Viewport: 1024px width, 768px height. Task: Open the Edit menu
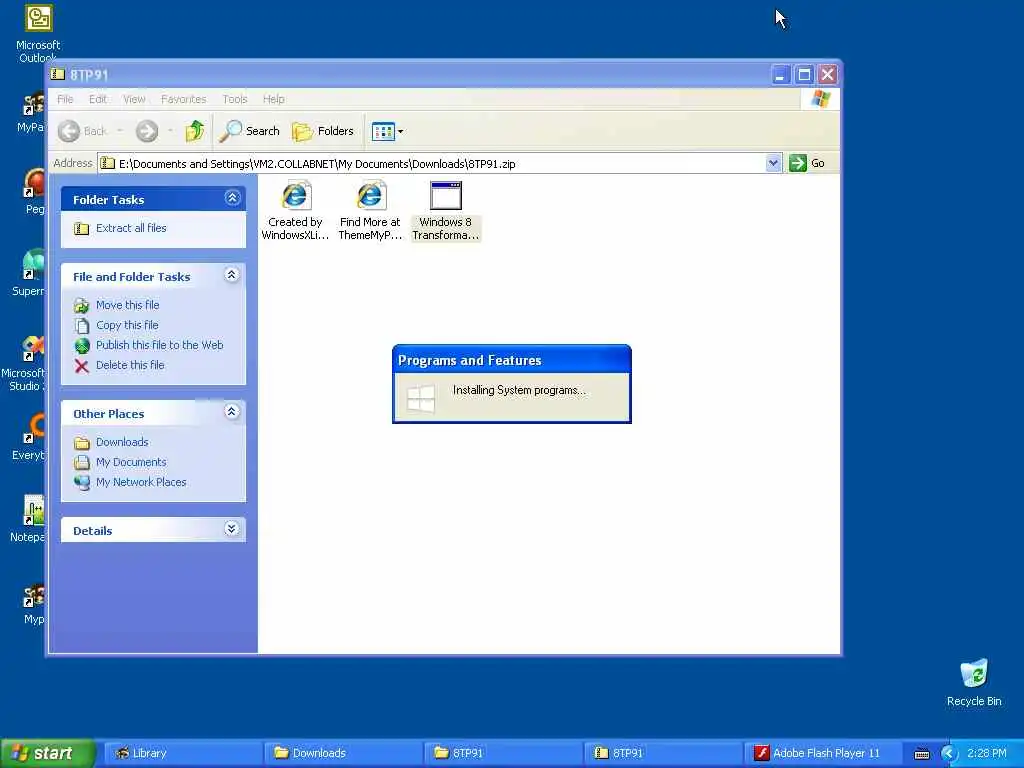pos(98,99)
